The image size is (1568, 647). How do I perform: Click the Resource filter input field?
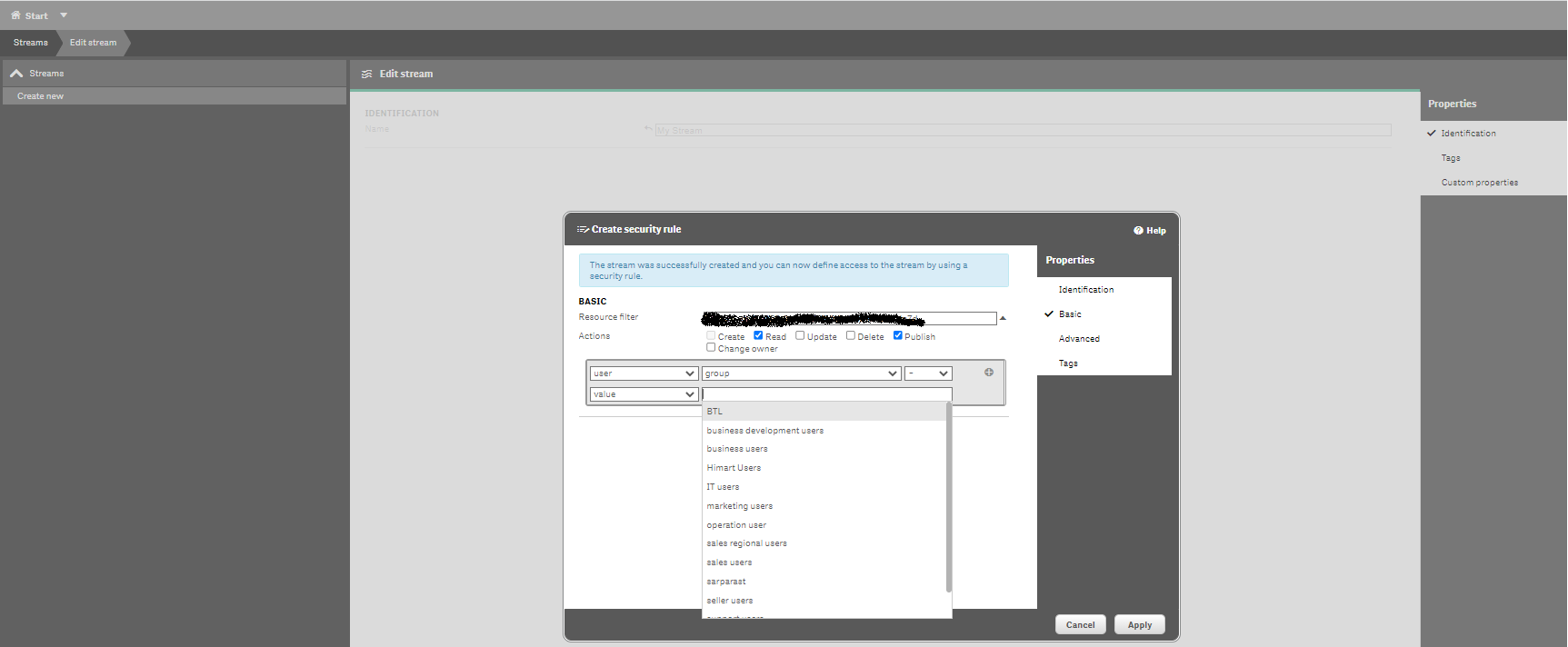(849, 318)
